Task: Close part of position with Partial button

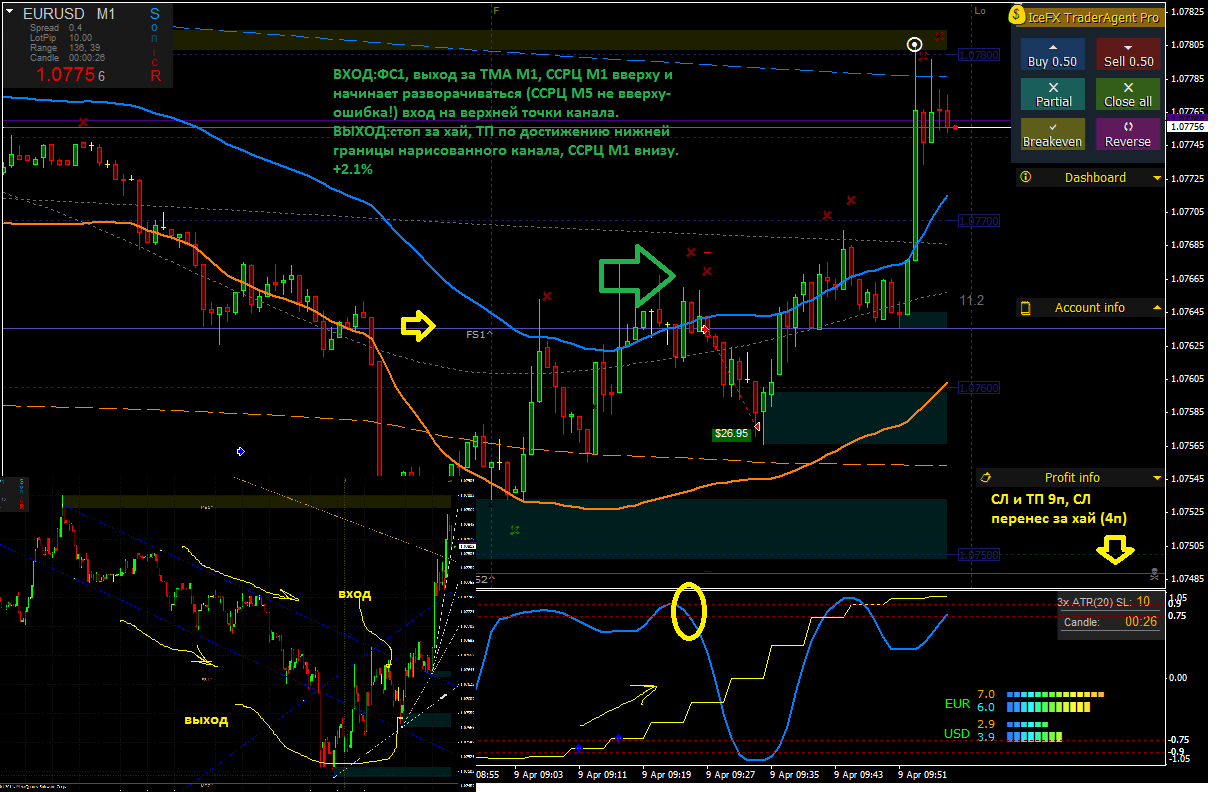Action: (x=1053, y=94)
